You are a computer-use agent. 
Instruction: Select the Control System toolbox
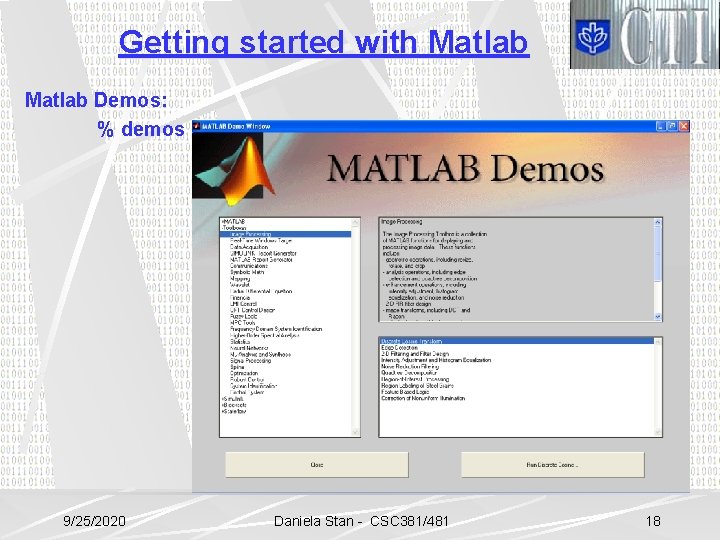coord(247,393)
